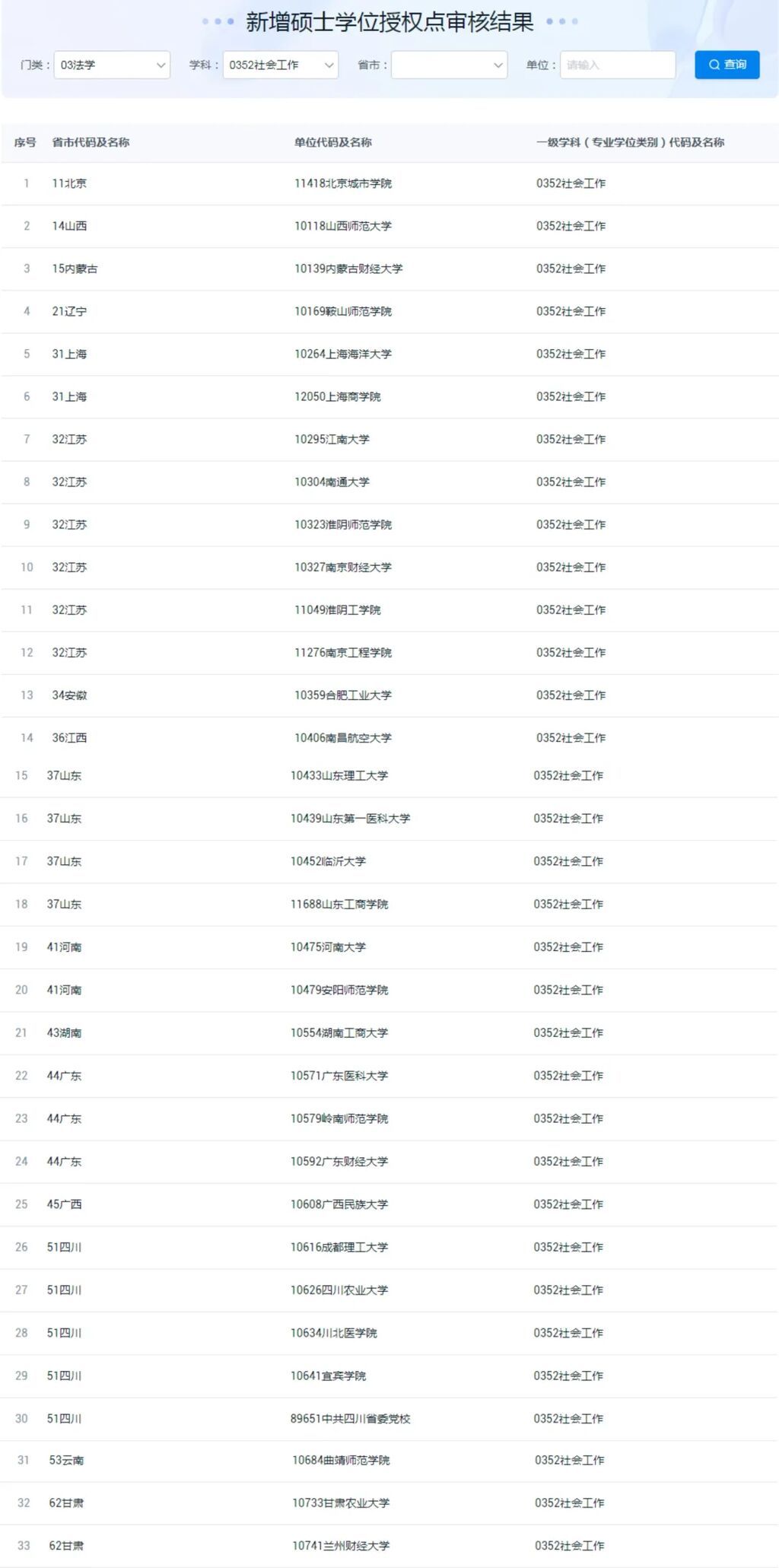Select the 10571广东医科大学 row
This screenshot has width=779, height=1568.
click(389, 1076)
